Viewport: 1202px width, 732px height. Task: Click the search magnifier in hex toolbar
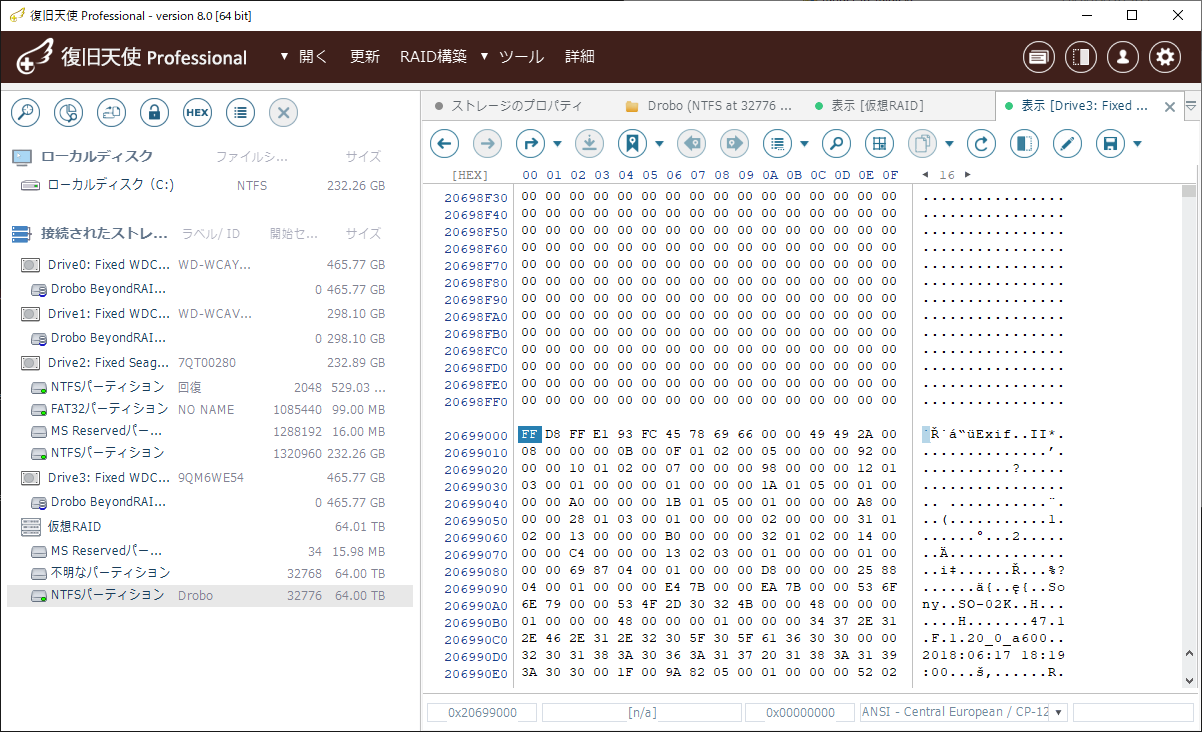[x=836, y=144]
